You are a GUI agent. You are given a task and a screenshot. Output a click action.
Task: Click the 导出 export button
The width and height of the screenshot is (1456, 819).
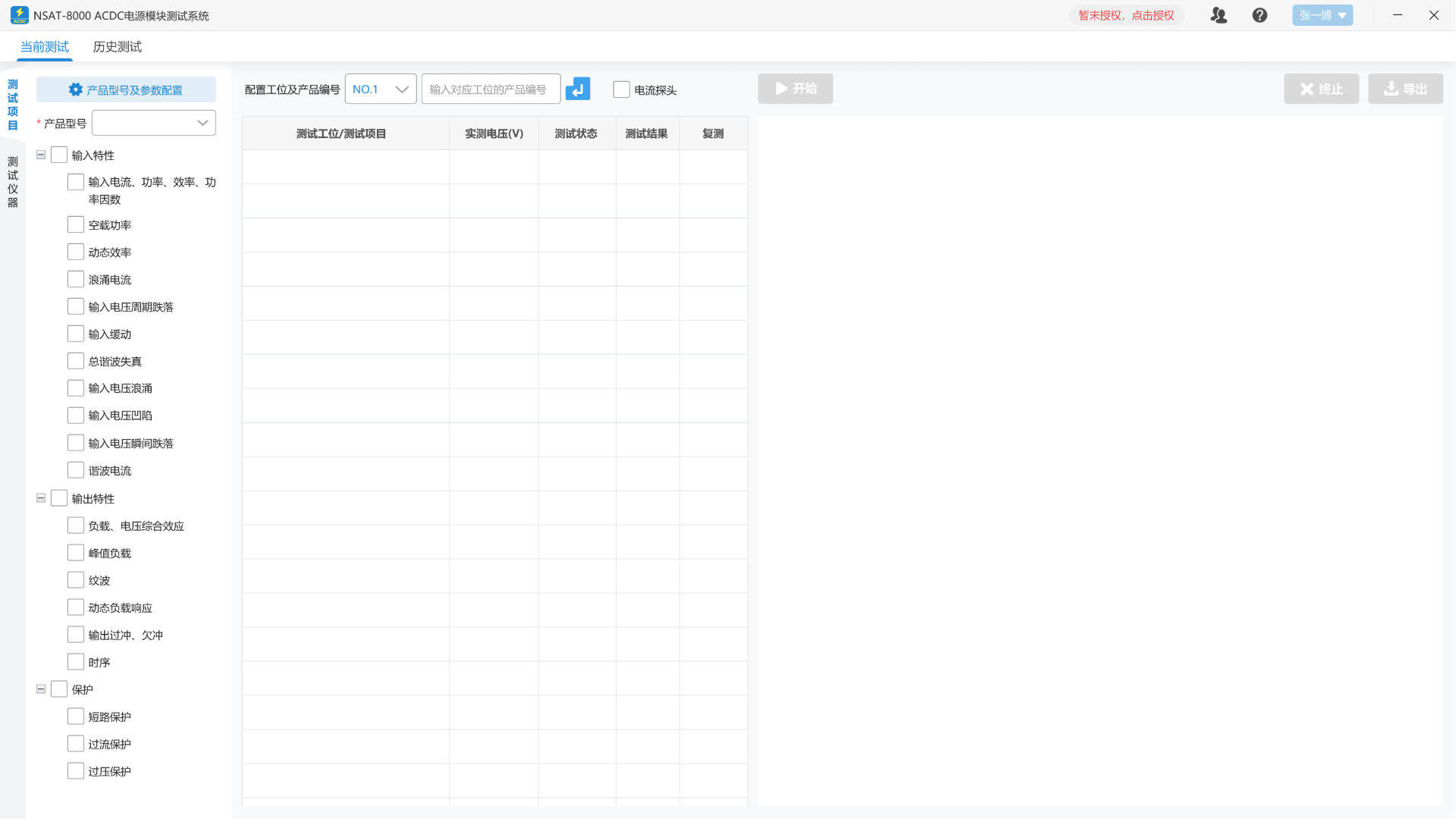pyautogui.click(x=1405, y=89)
